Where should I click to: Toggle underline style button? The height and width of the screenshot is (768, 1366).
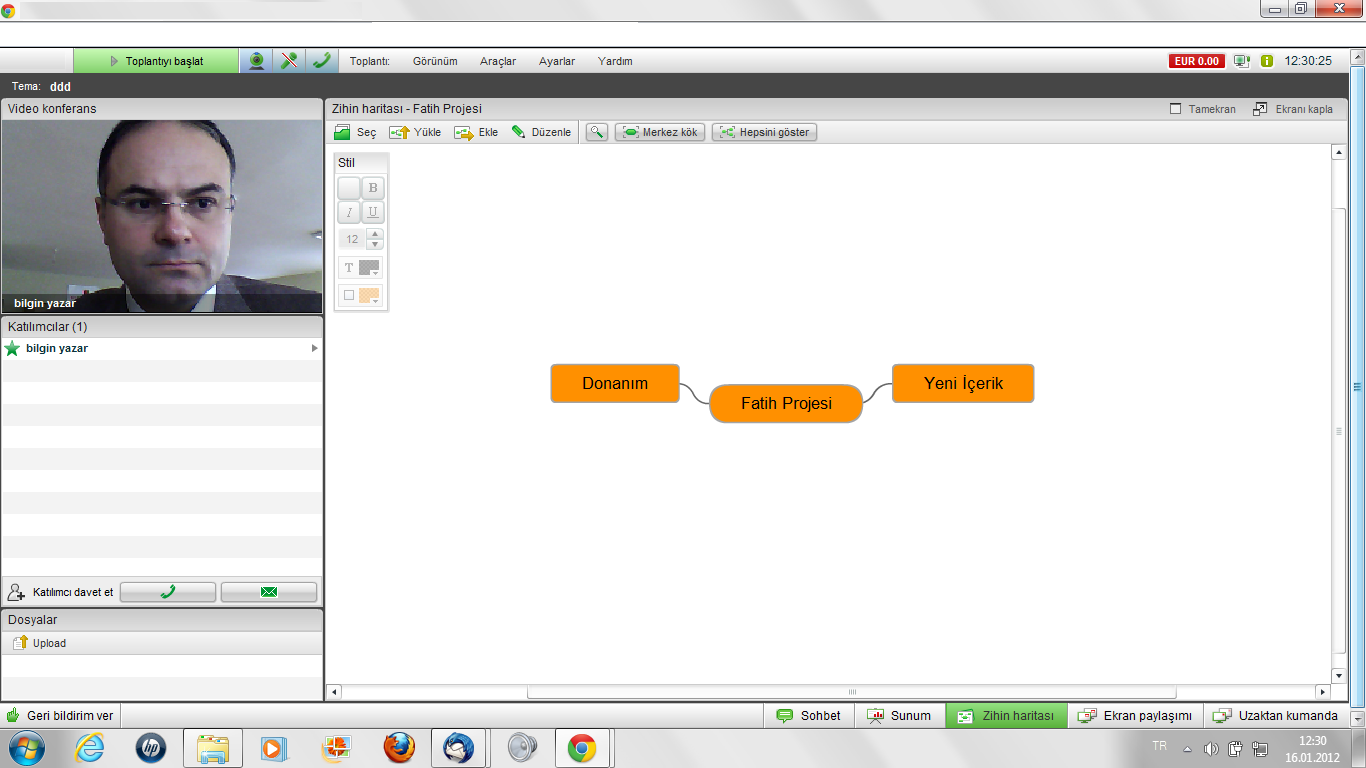pyautogui.click(x=373, y=212)
